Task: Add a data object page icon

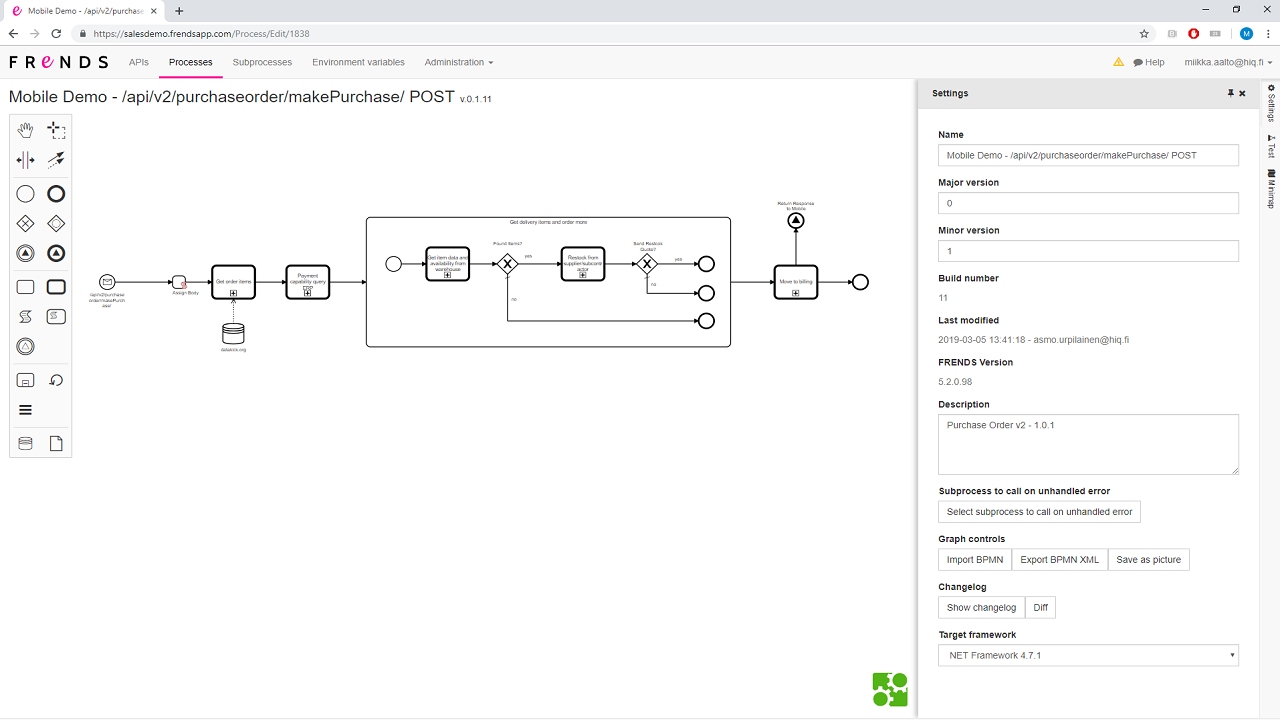Action: (x=56, y=443)
